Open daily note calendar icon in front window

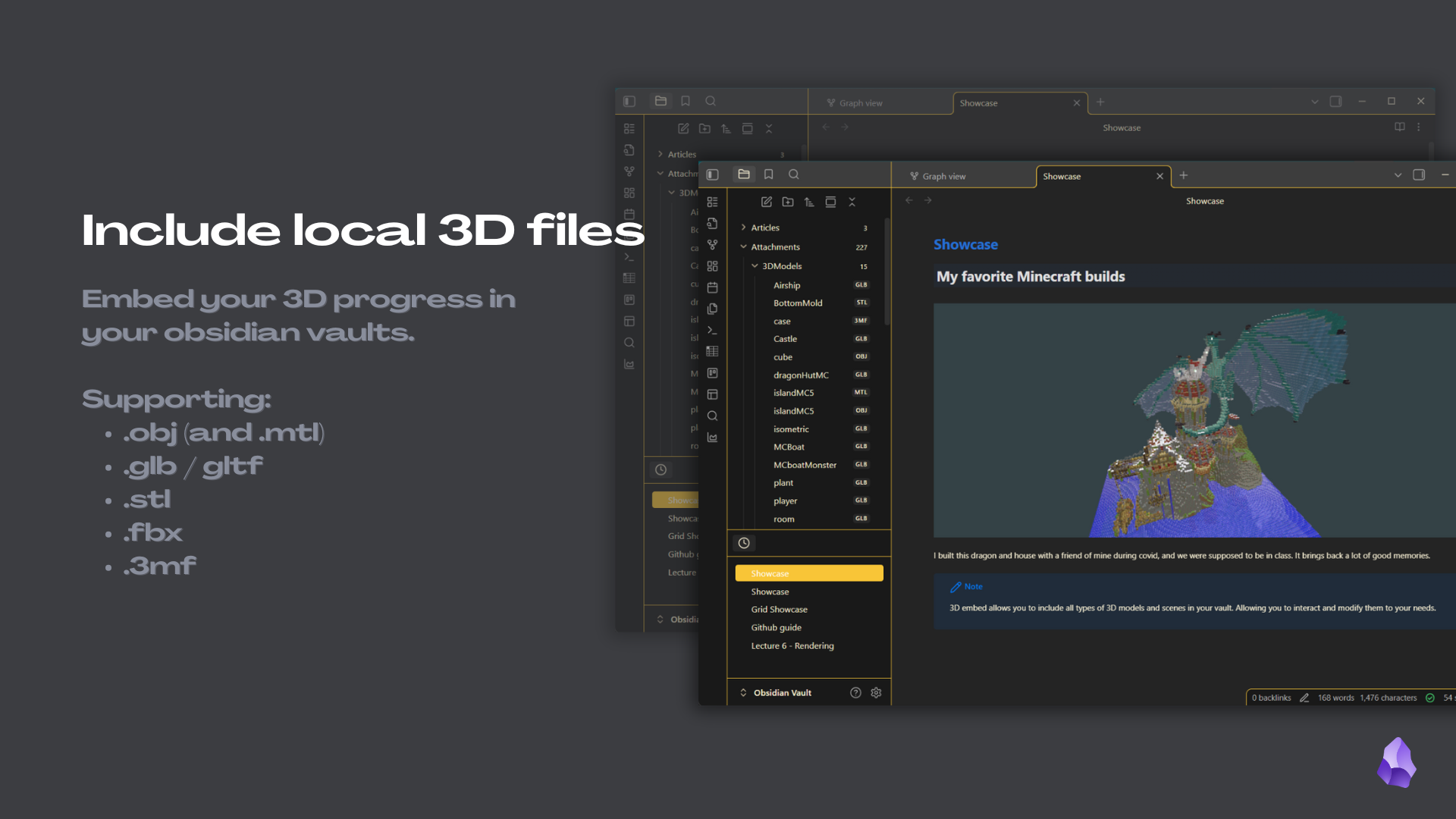pyautogui.click(x=712, y=287)
